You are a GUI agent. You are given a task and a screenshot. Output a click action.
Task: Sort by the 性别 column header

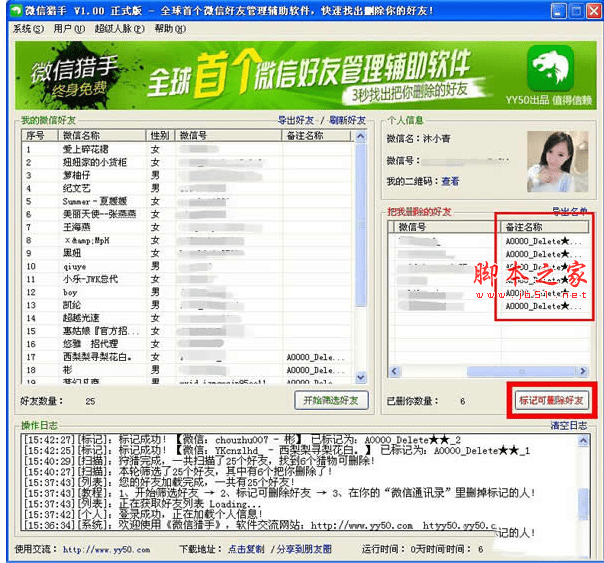(160, 136)
